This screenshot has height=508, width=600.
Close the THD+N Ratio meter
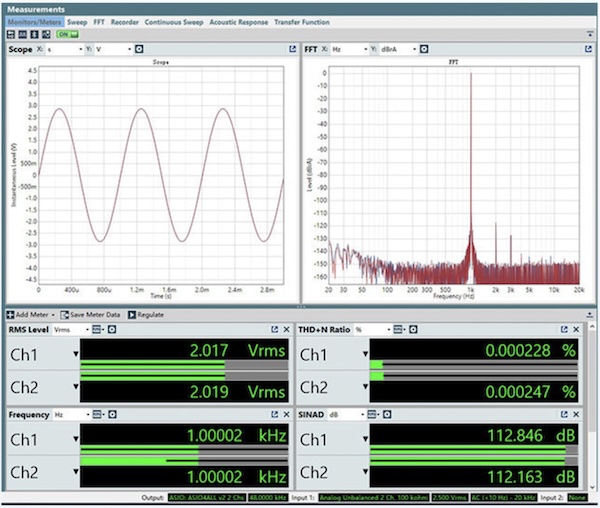(x=576, y=329)
